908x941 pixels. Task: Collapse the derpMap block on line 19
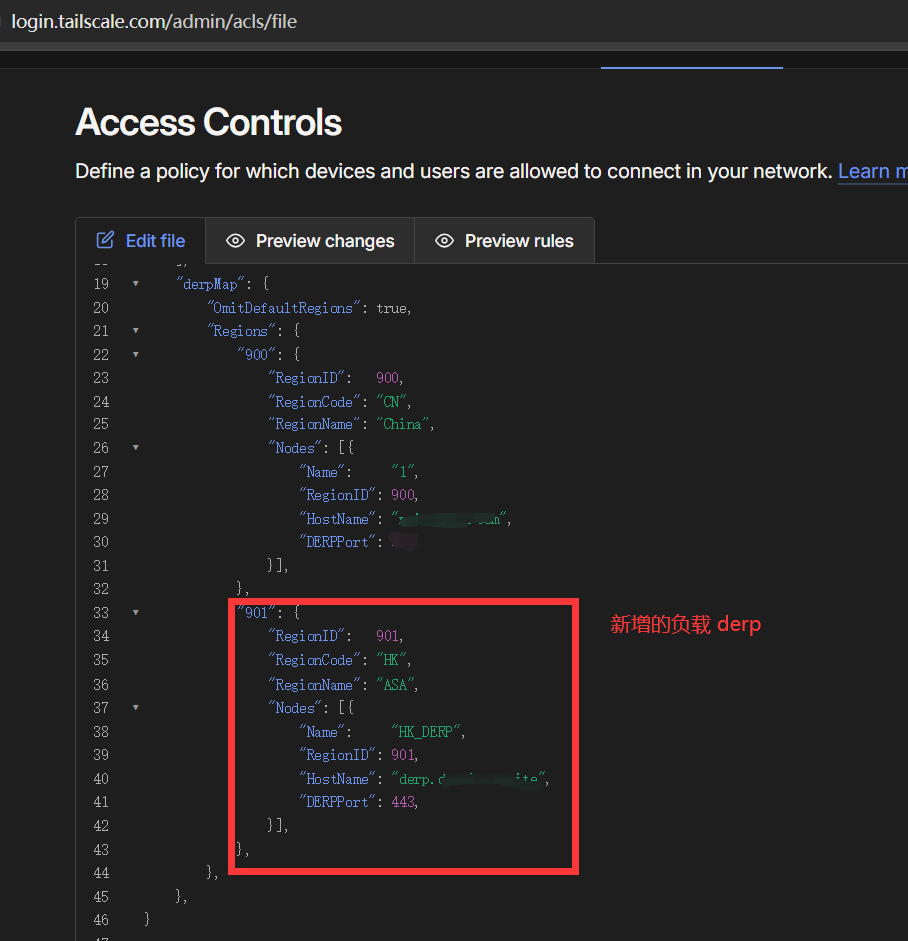pyautogui.click(x=135, y=284)
